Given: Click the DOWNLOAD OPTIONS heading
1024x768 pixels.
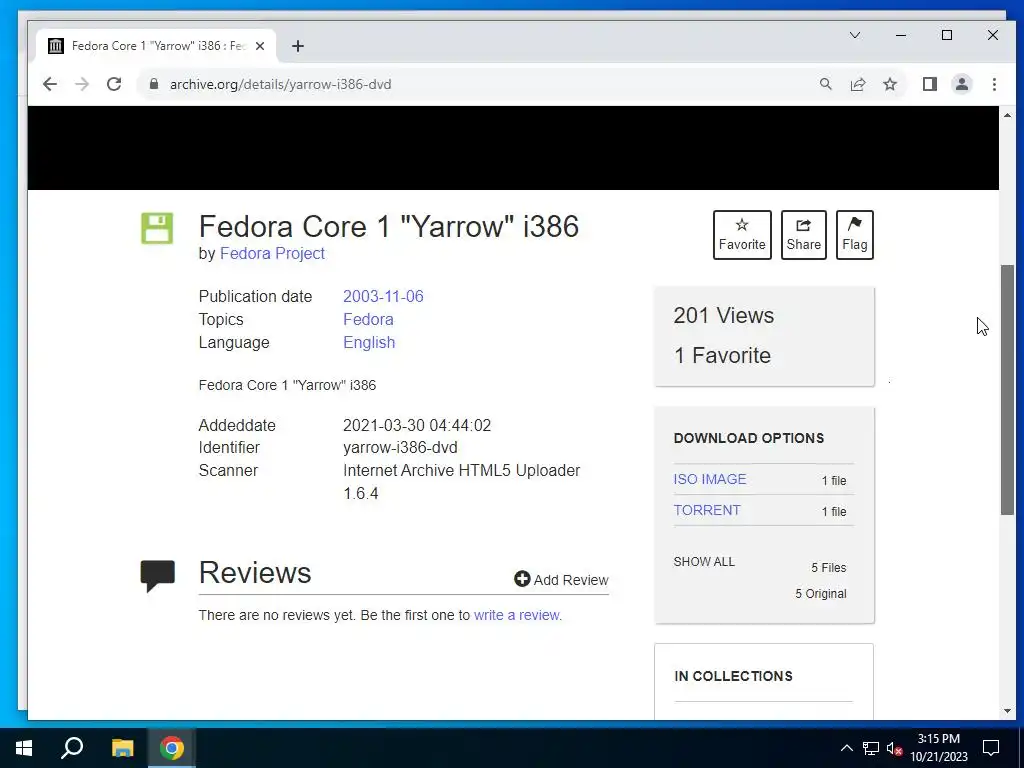Looking at the screenshot, I should click(x=748, y=438).
